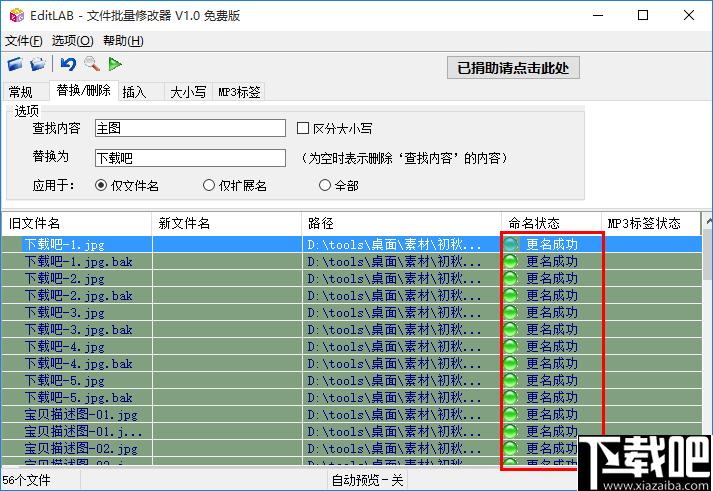The width and height of the screenshot is (713, 491).
Task: Switch to the 常规 tab
Action: [x=25, y=92]
